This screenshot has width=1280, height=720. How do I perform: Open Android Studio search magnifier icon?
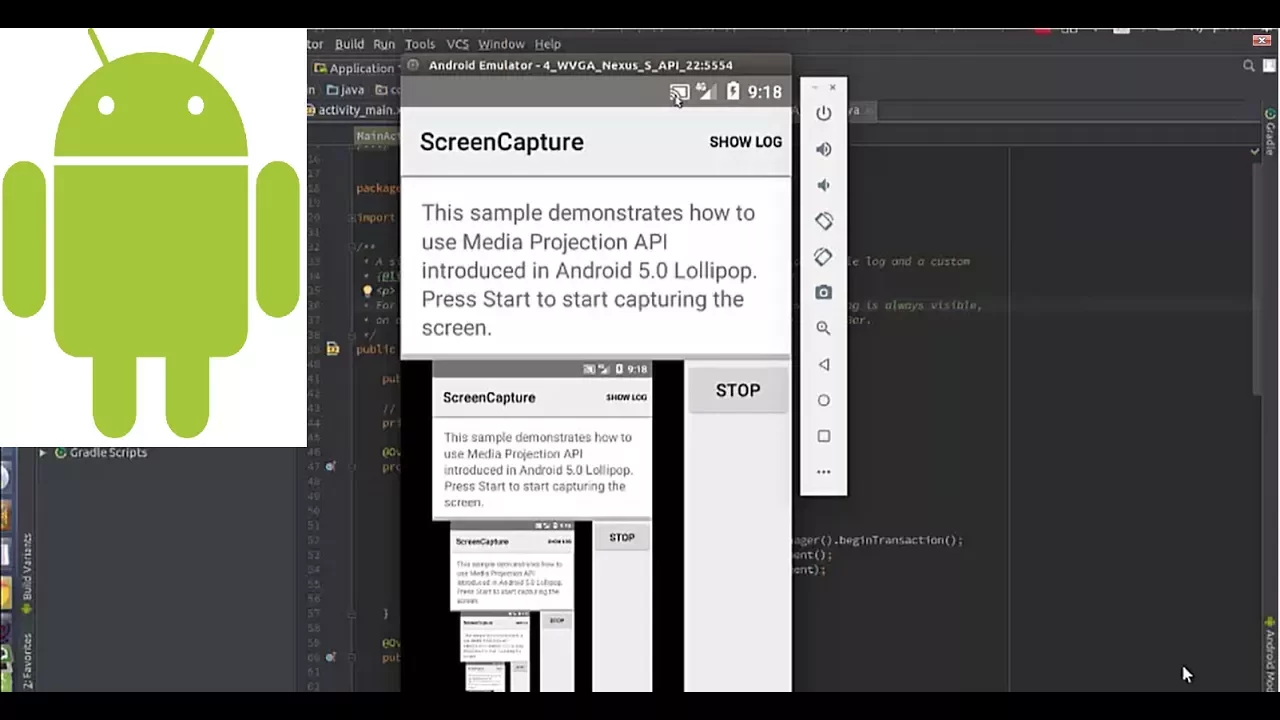[1249, 66]
